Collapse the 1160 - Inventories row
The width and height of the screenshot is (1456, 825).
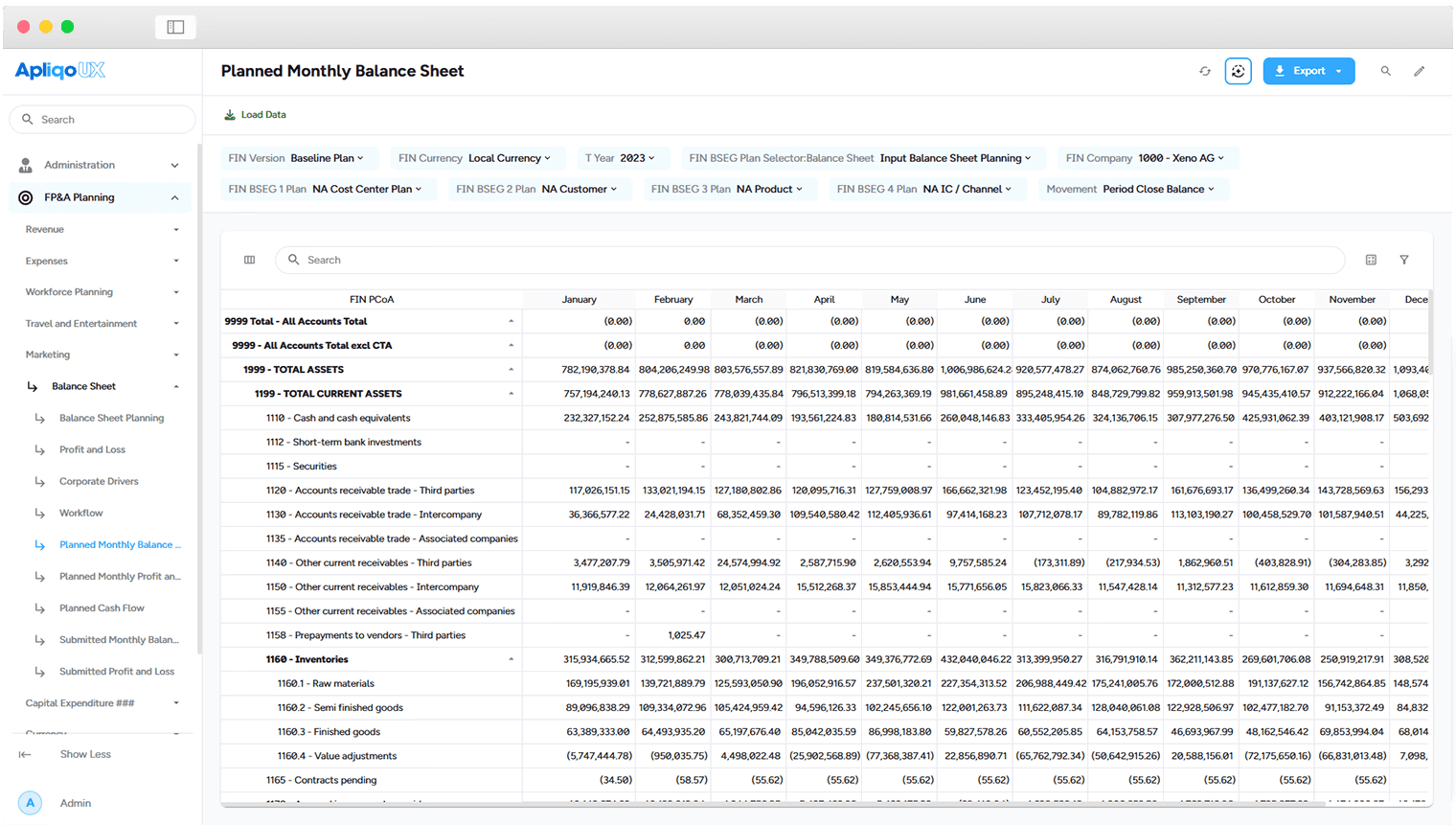511,659
